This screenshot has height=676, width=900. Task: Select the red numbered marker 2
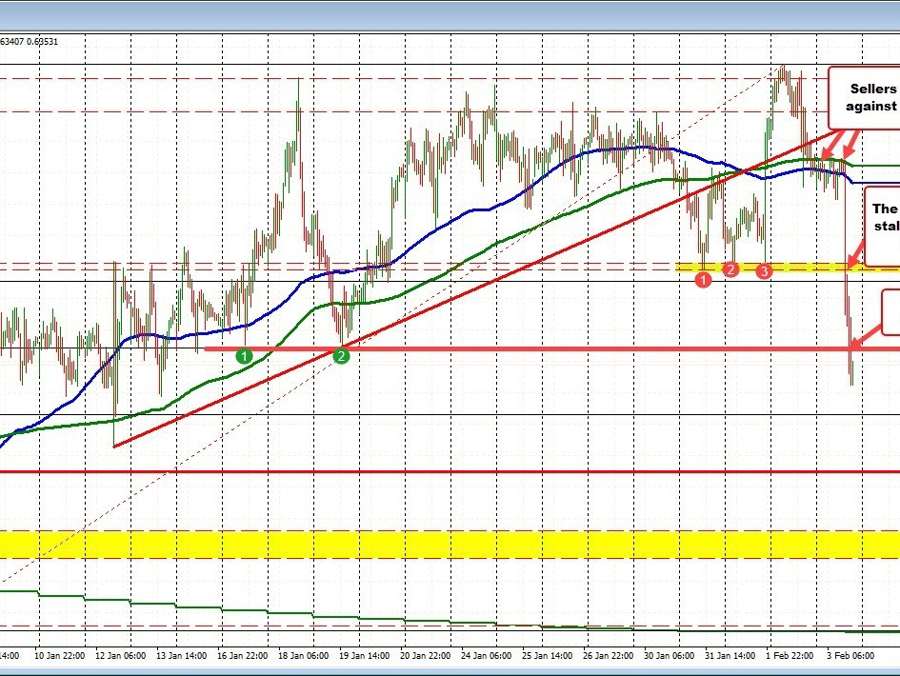coord(730,269)
